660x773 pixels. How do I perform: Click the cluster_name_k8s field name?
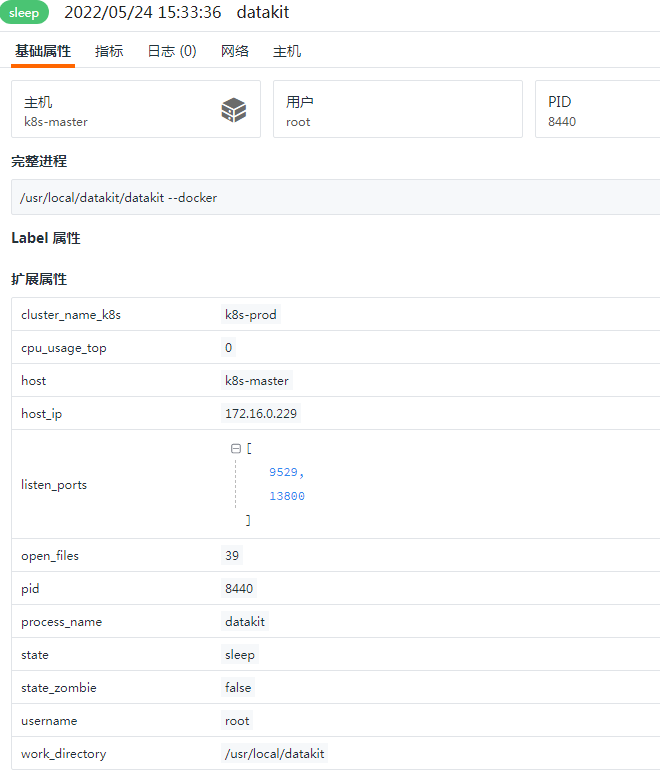[71, 315]
